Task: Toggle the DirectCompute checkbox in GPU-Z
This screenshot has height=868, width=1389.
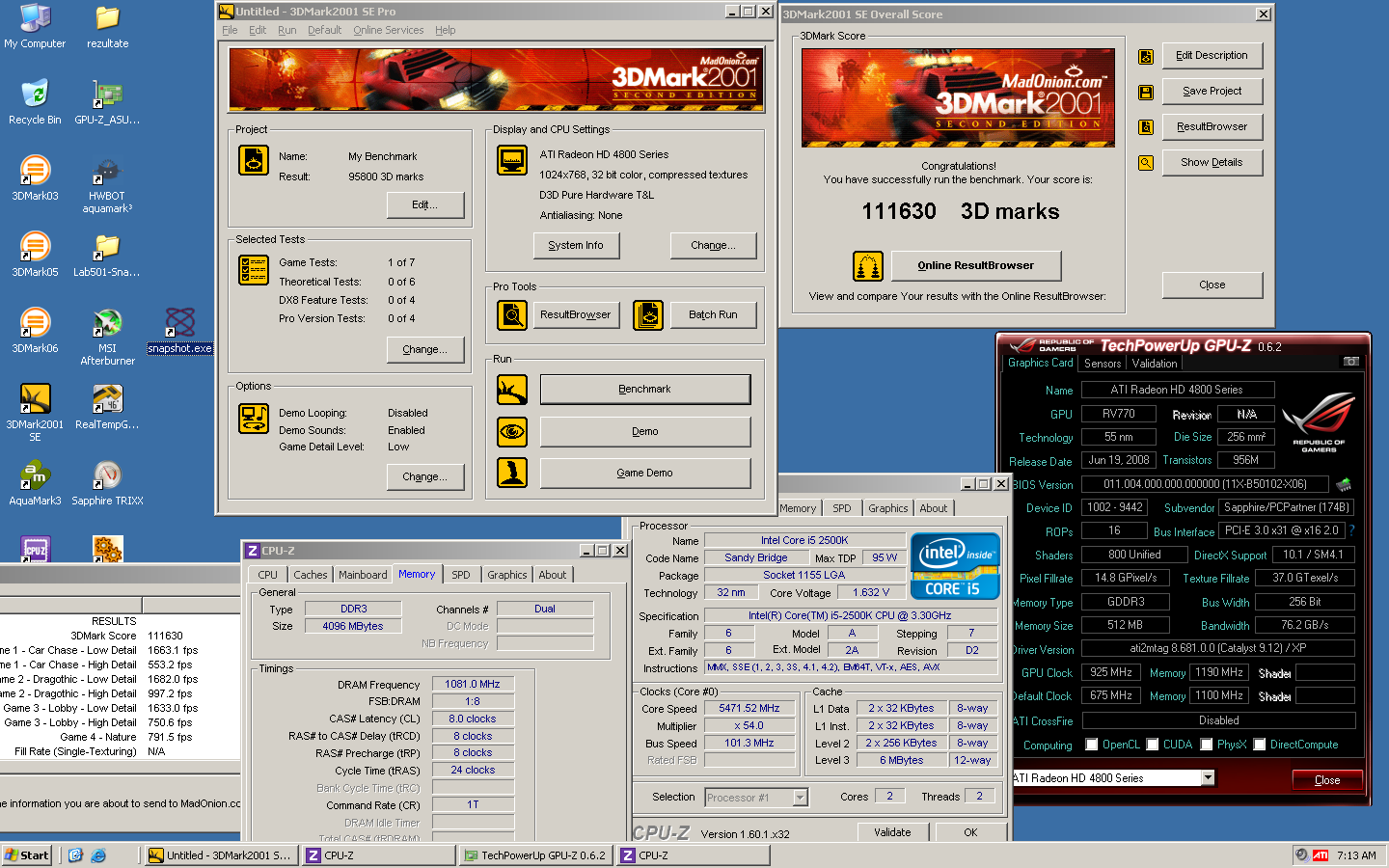Action: point(1259,745)
